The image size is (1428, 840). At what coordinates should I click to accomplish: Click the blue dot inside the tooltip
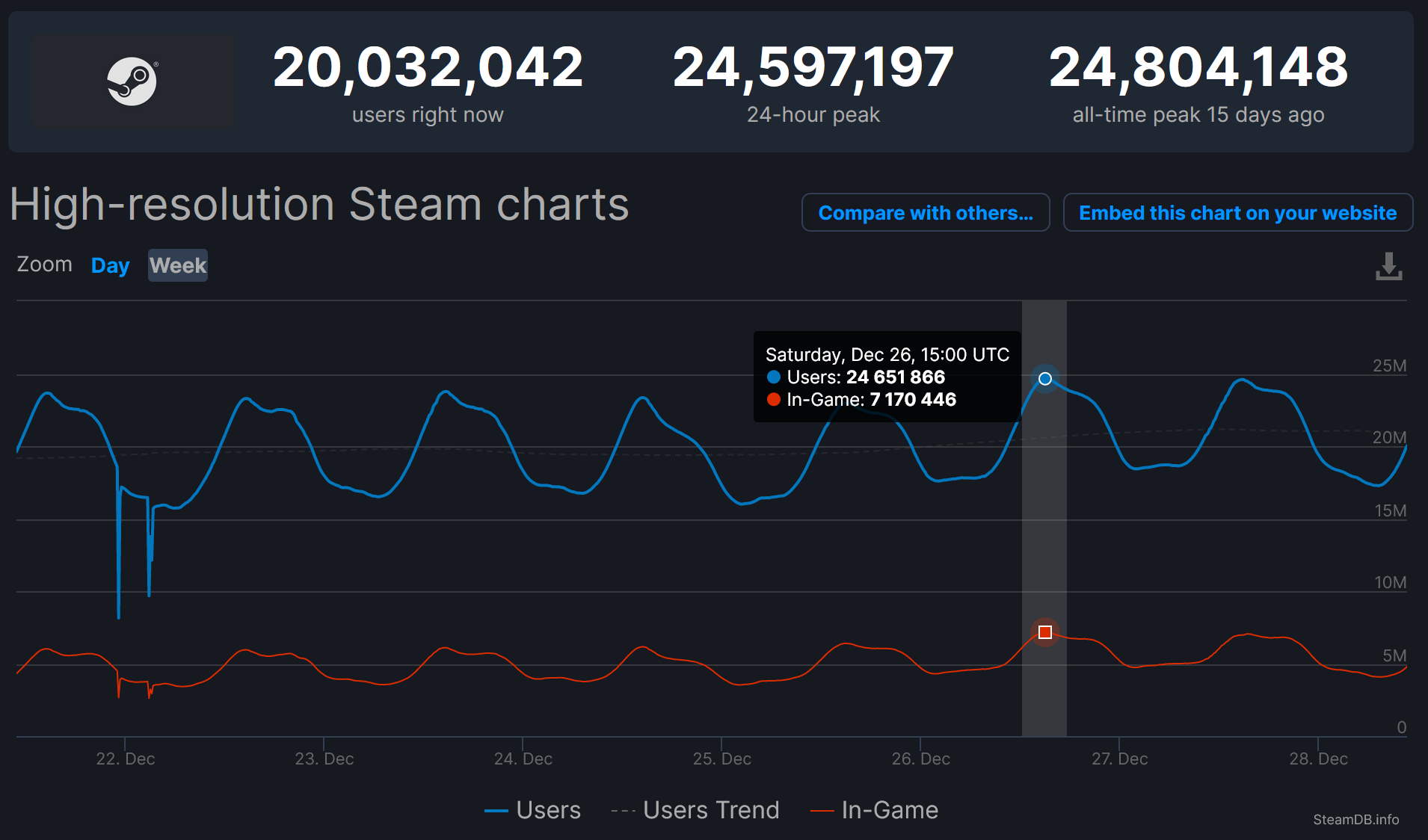coord(774,377)
